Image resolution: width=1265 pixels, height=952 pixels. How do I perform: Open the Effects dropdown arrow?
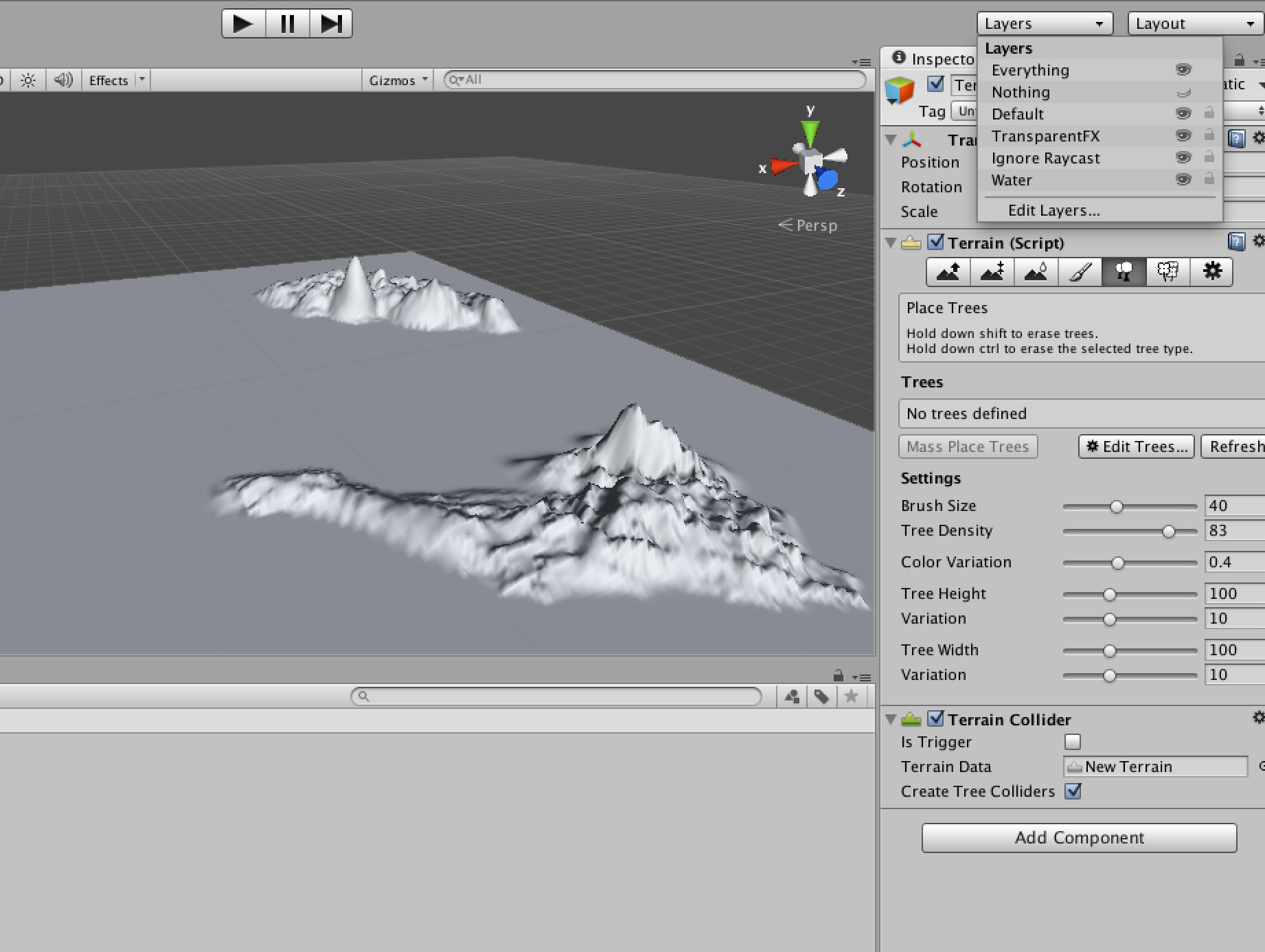(x=142, y=80)
